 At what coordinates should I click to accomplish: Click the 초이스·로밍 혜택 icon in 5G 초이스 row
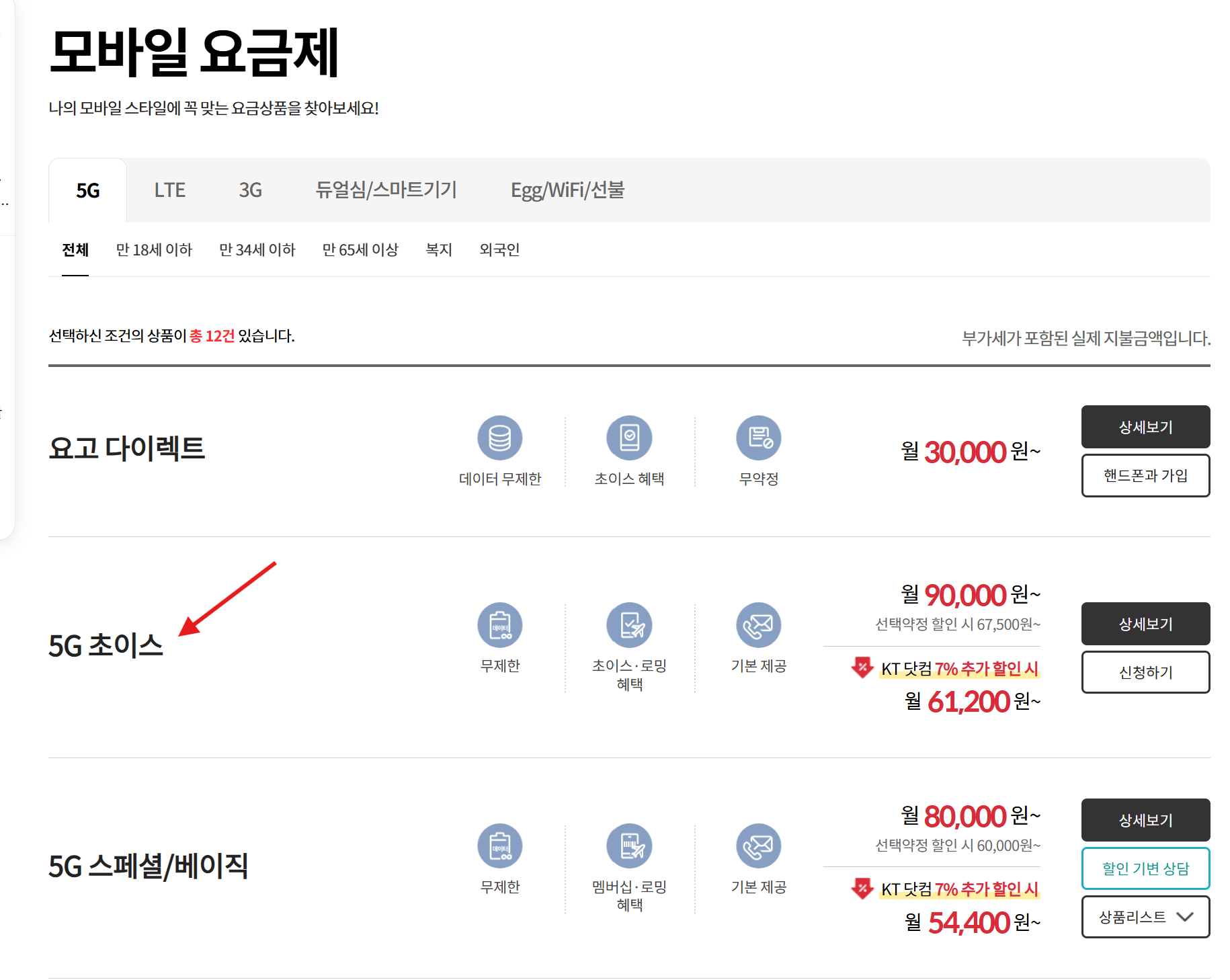tap(629, 625)
